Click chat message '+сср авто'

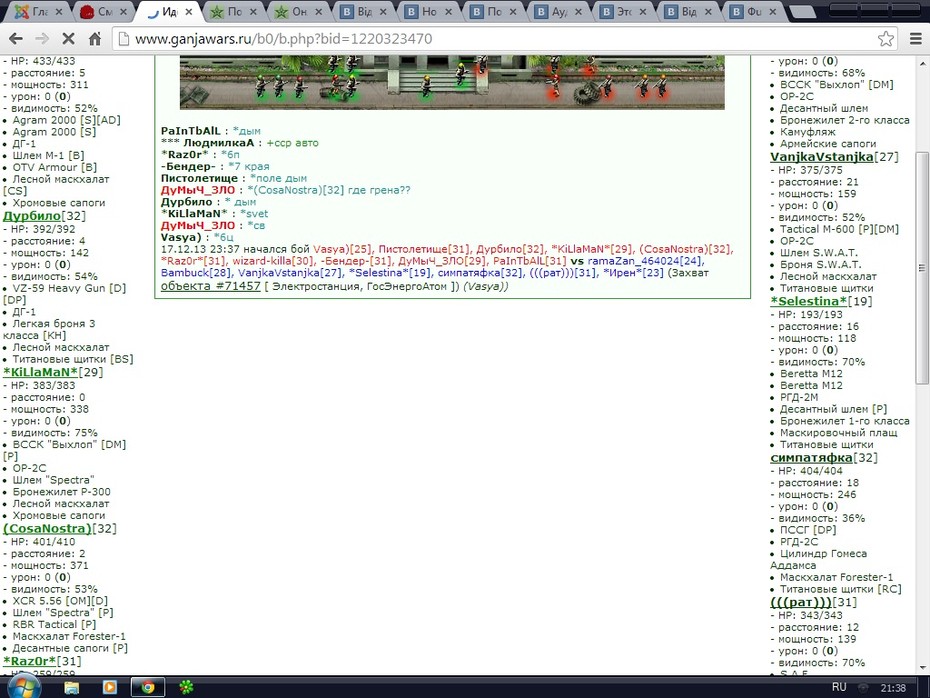tap(292, 142)
